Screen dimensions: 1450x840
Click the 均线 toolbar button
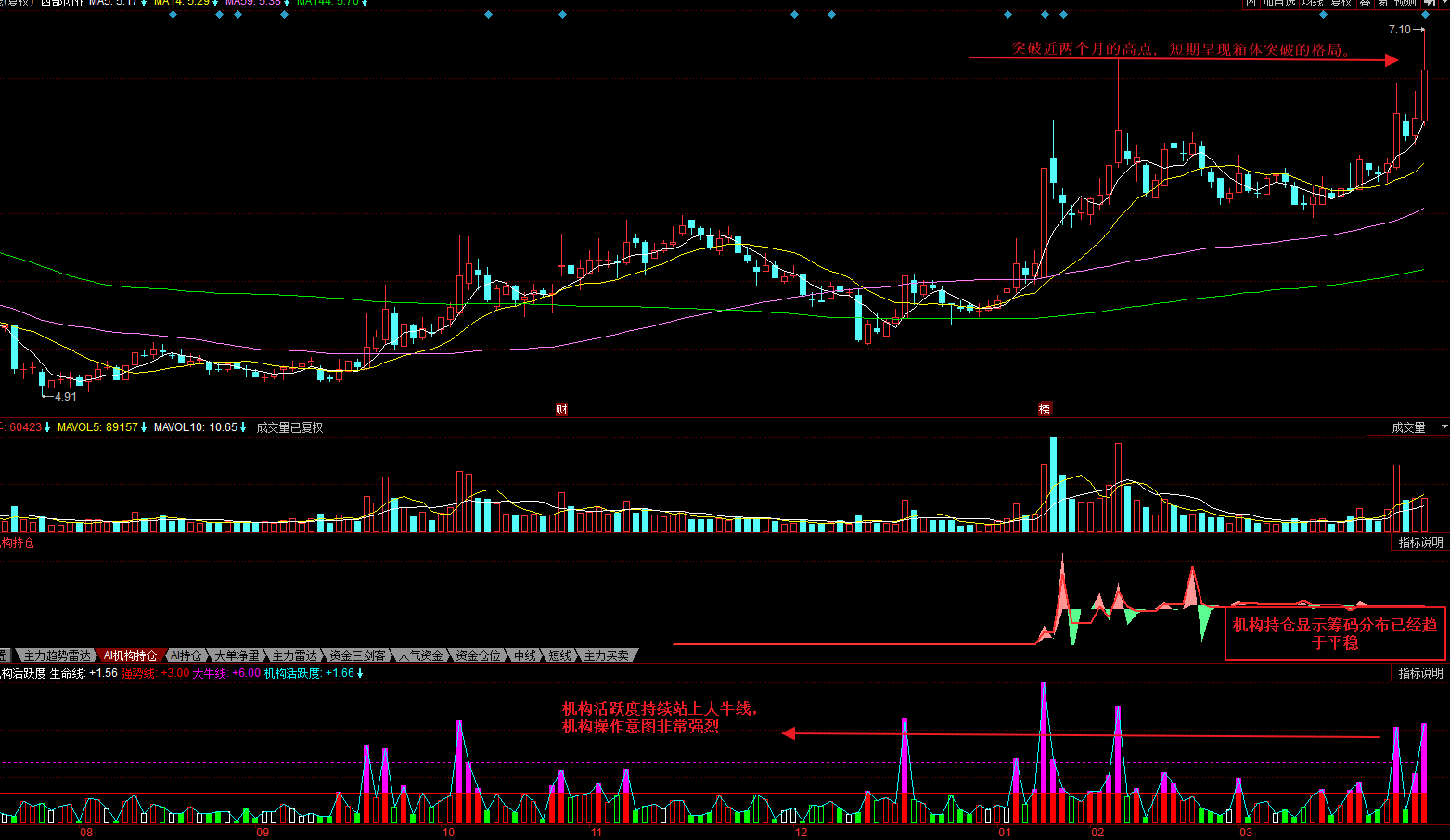pyautogui.click(x=1312, y=3)
